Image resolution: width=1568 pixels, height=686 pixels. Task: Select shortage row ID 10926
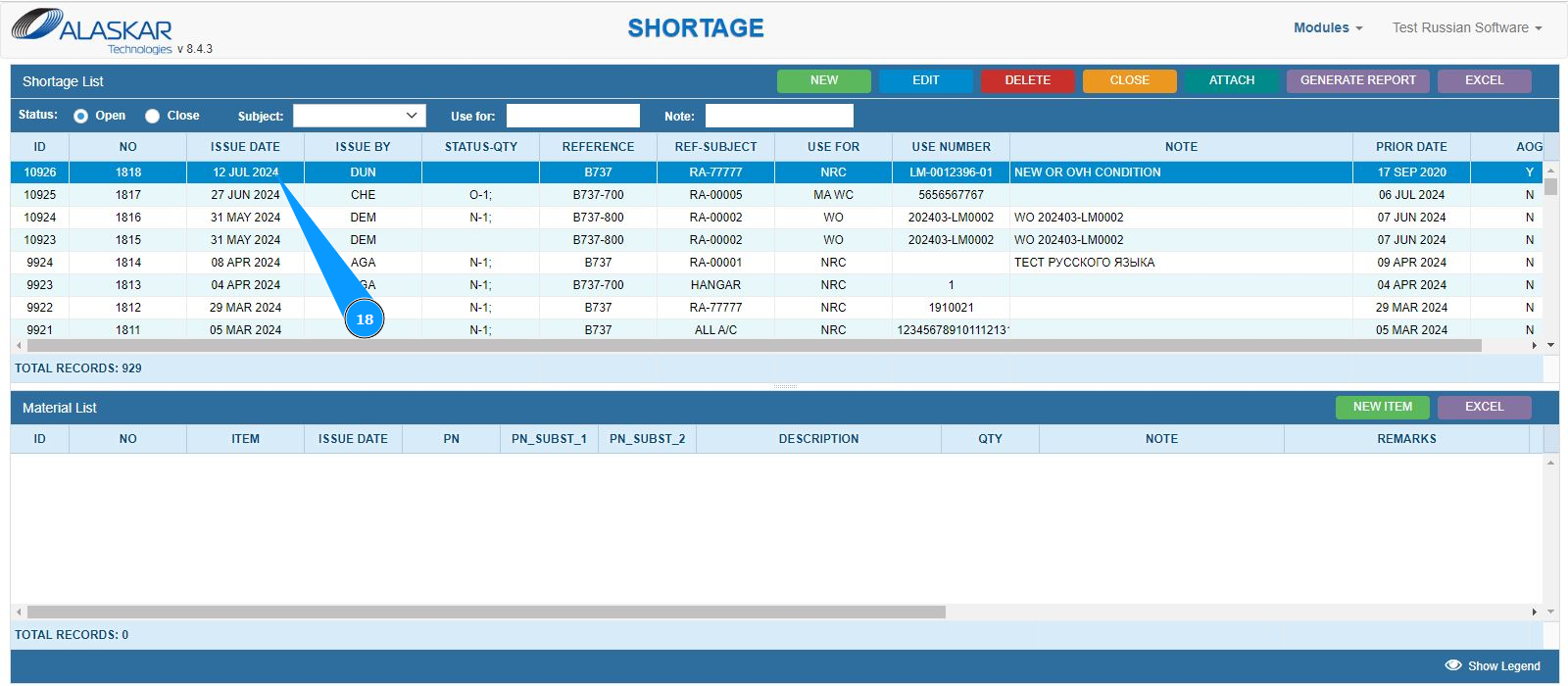(777, 172)
